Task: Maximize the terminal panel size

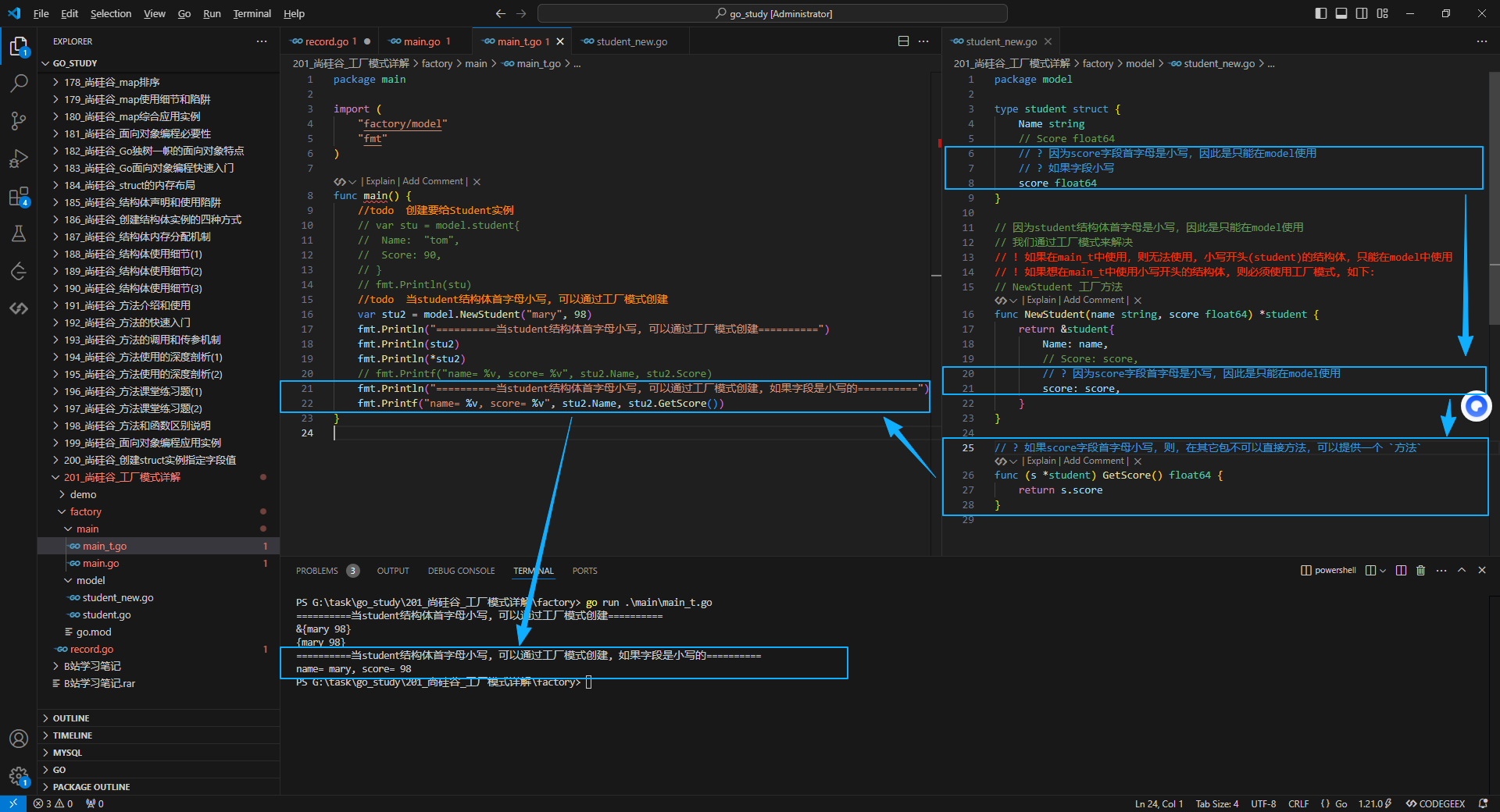Action: click(1462, 571)
